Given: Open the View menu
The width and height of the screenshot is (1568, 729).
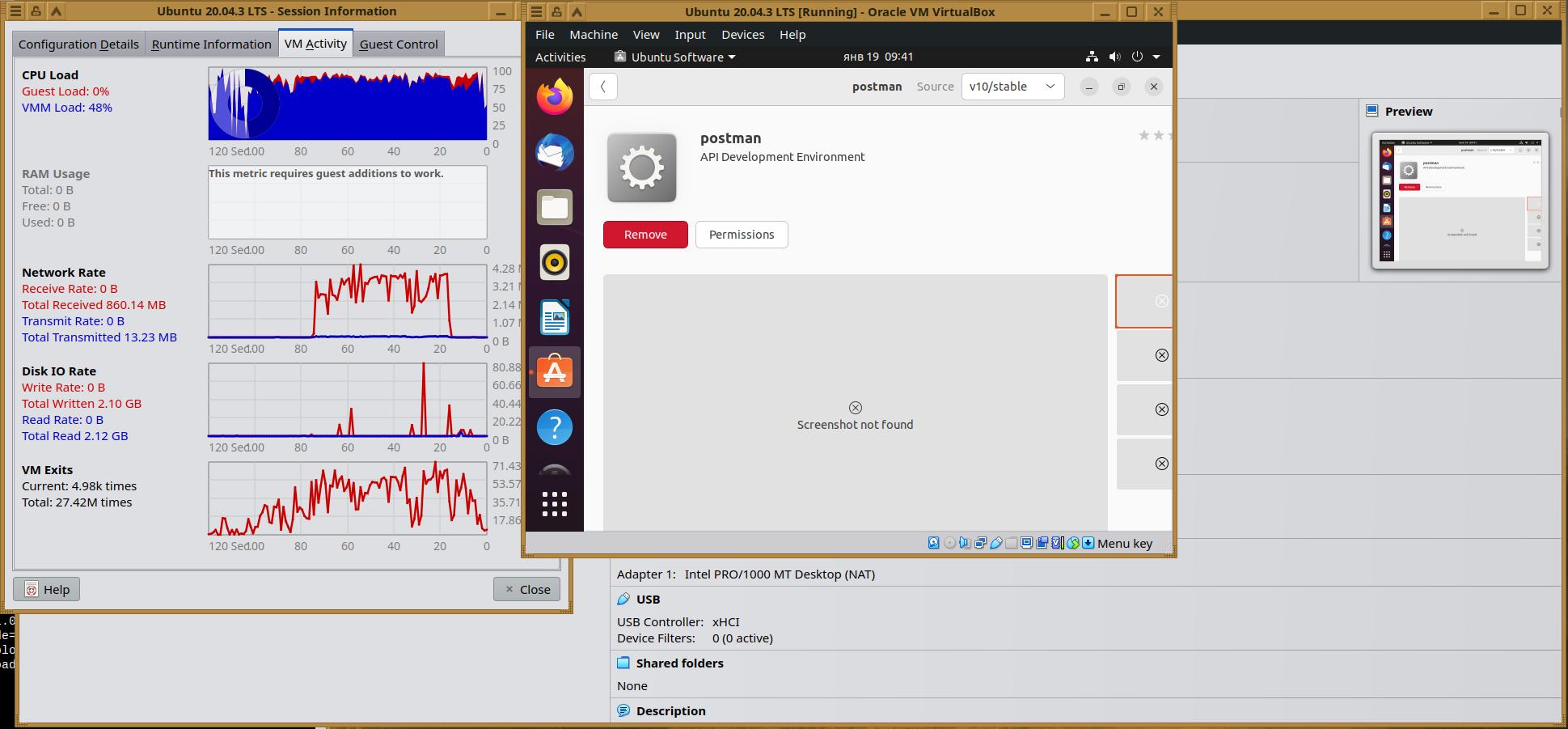Looking at the screenshot, I should coord(646,35).
